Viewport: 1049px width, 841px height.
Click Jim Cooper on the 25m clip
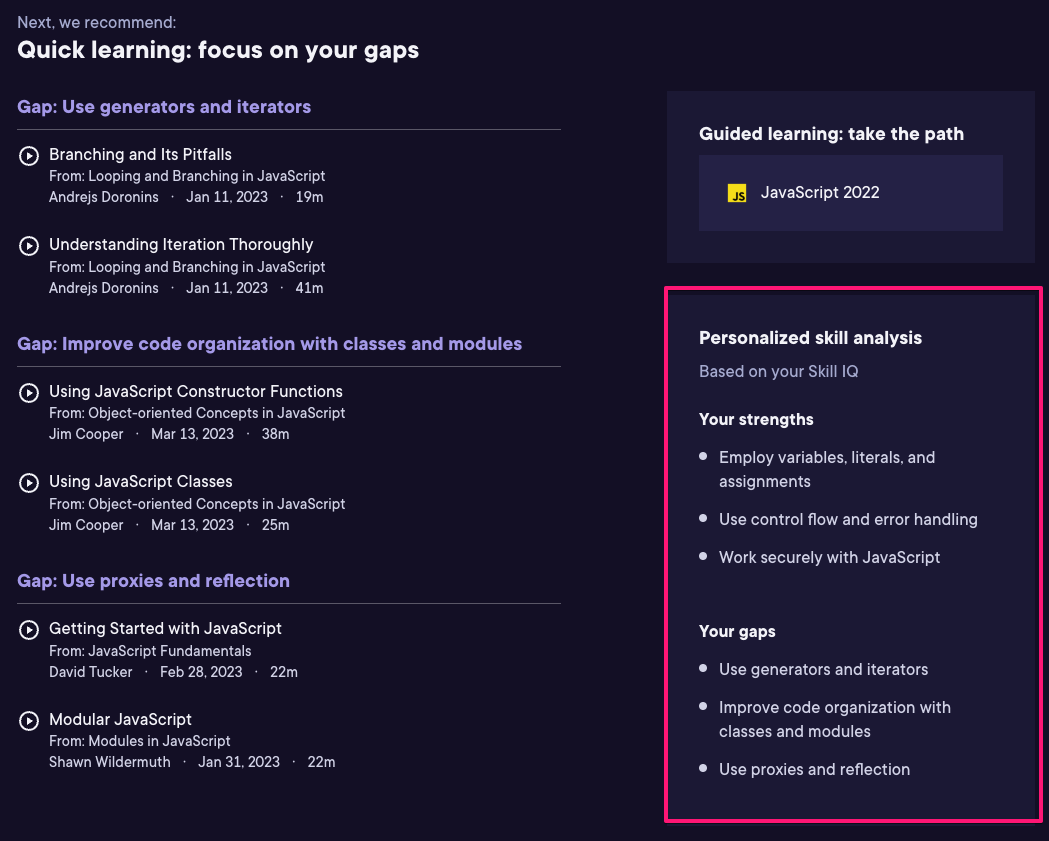click(x=86, y=525)
